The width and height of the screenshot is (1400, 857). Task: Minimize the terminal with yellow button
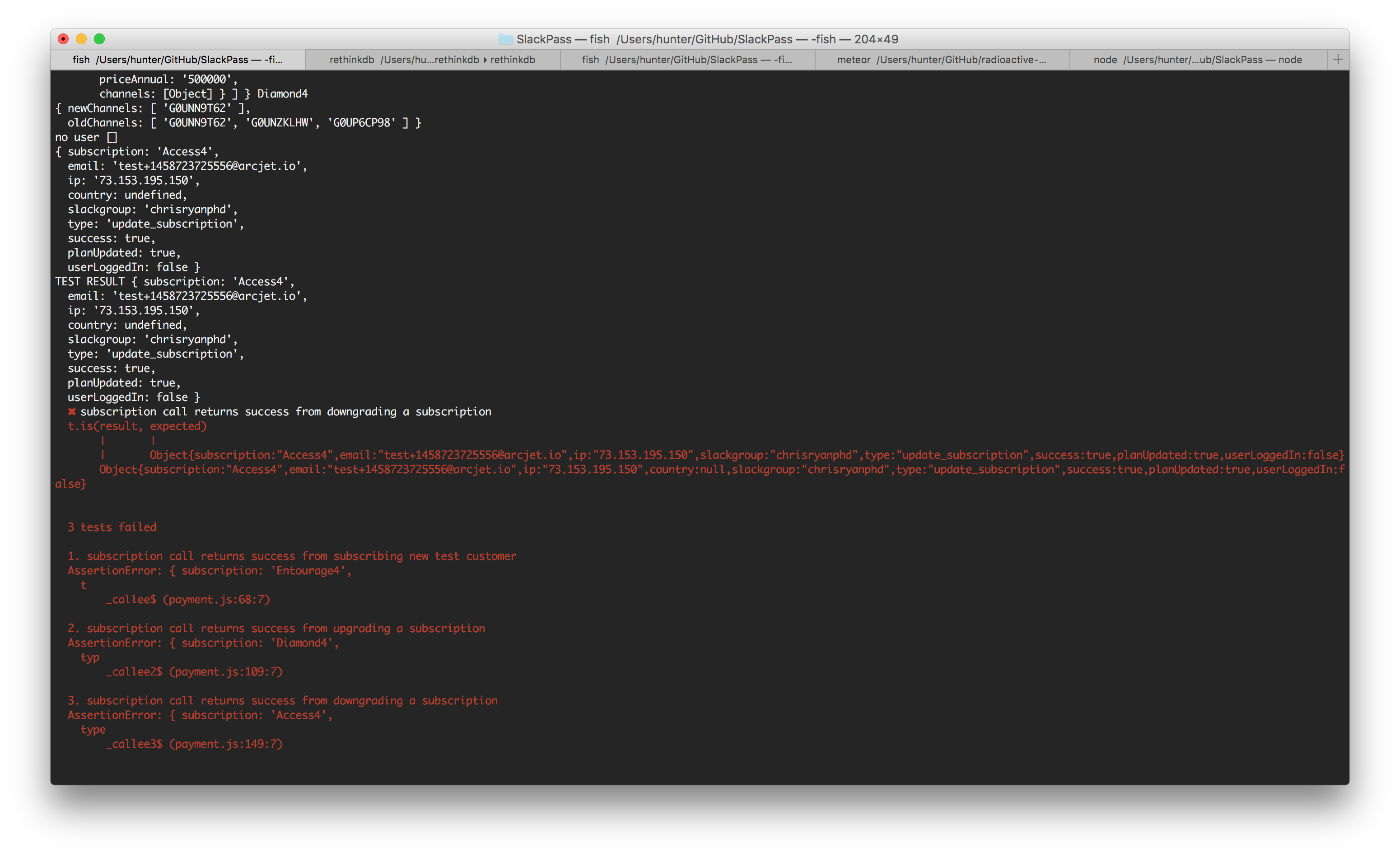click(81, 39)
